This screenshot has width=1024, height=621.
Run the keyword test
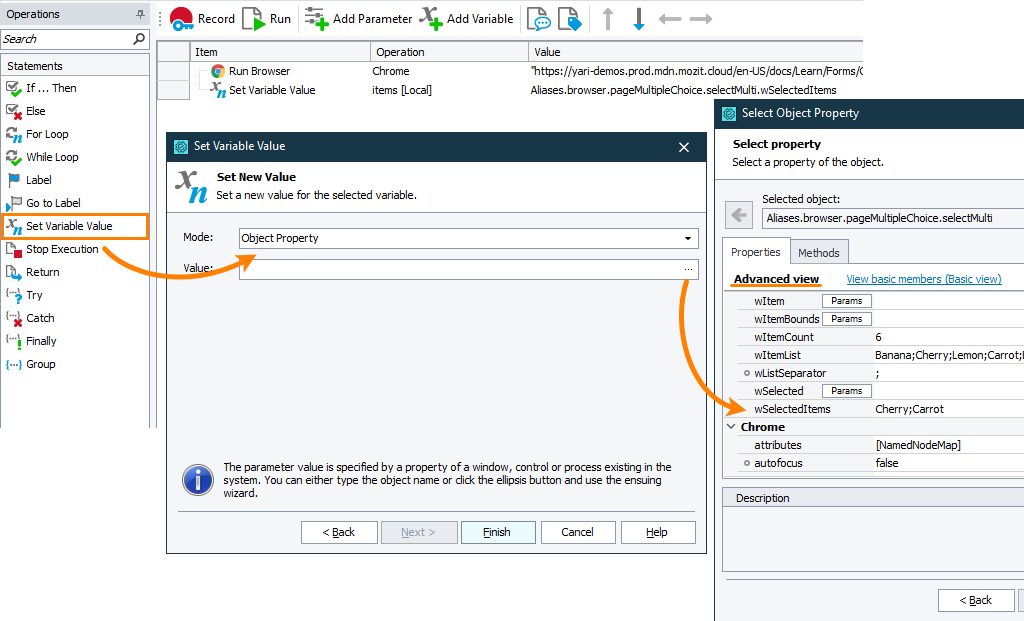pyautogui.click(x=267, y=18)
